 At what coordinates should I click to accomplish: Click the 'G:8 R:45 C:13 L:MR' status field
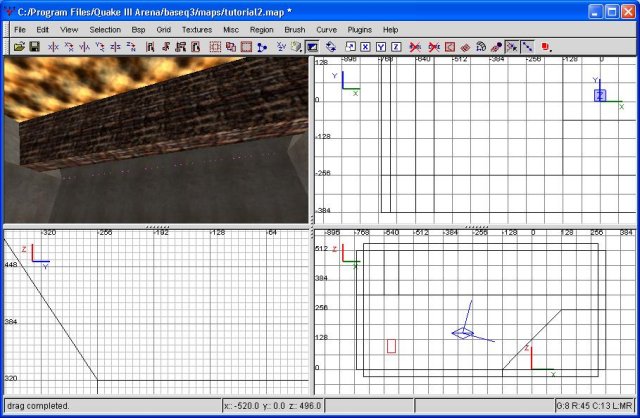pyautogui.click(x=594, y=406)
